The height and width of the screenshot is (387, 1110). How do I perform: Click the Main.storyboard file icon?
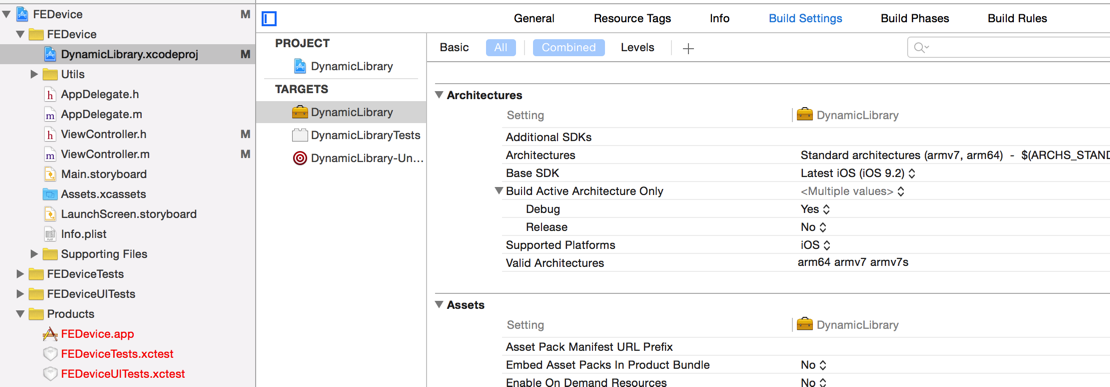[x=50, y=174]
